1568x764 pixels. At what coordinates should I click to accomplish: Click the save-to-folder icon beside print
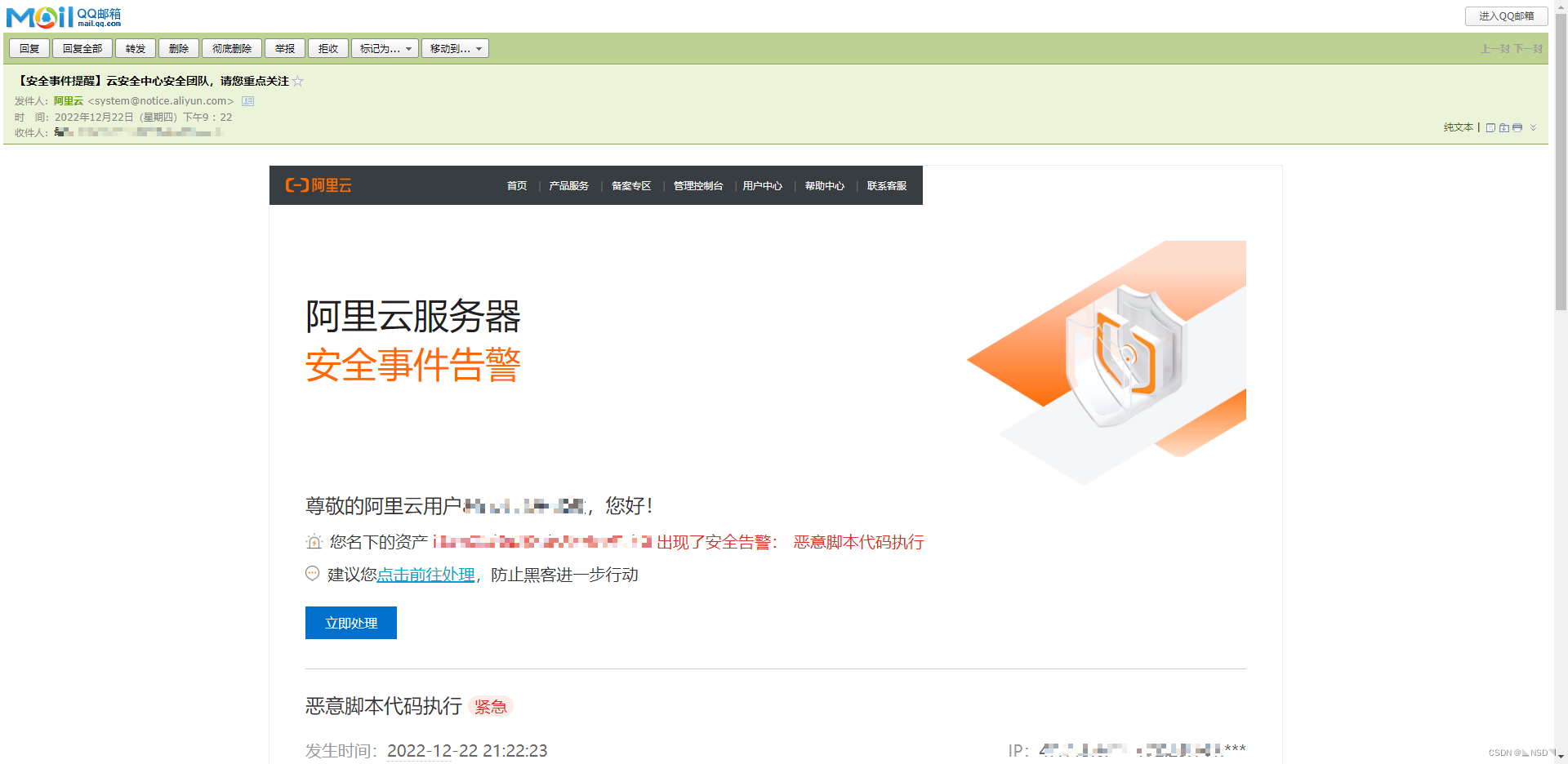coord(1504,128)
